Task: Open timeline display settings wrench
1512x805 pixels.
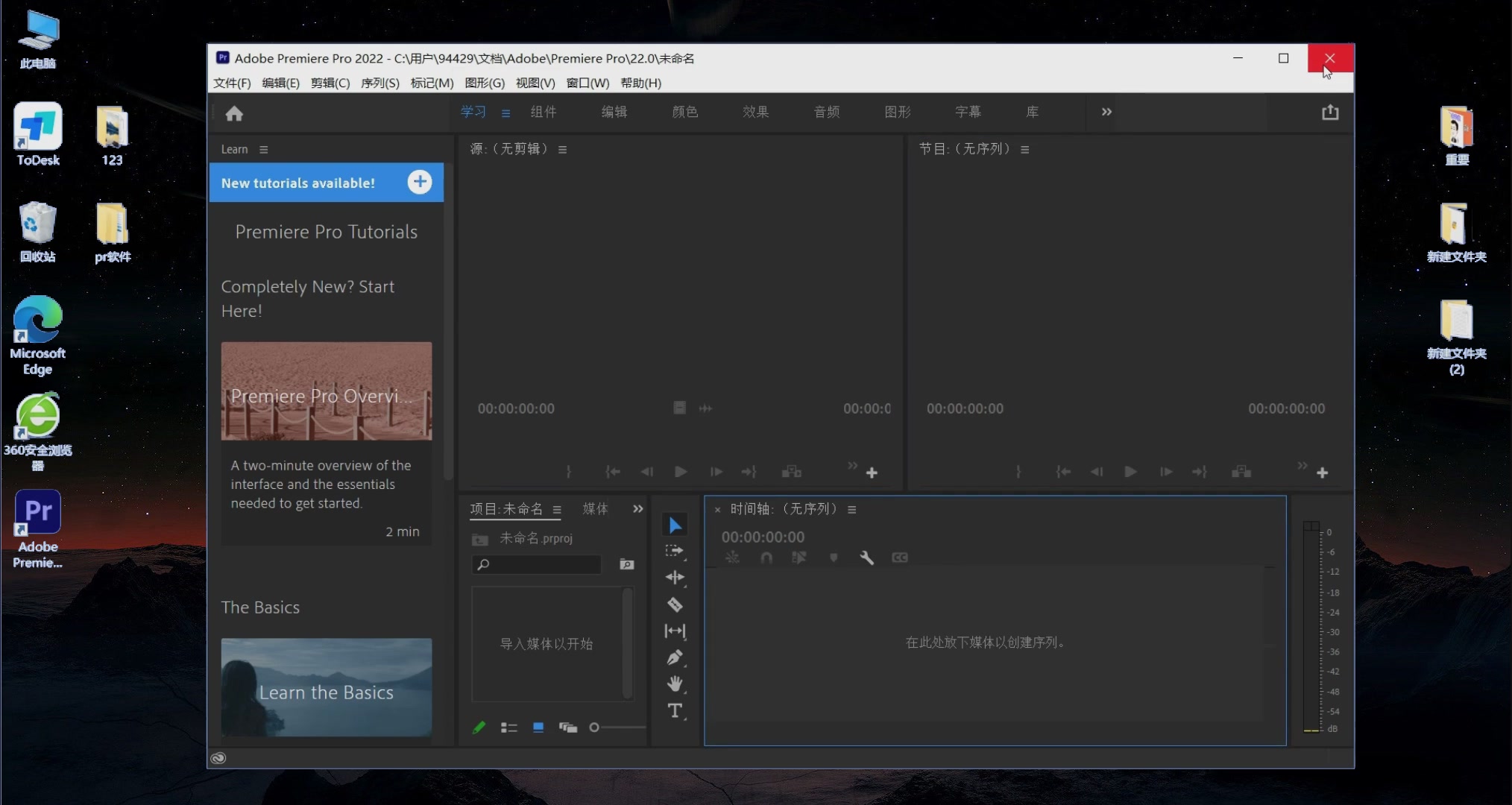Action: click(x=866, y=558)
